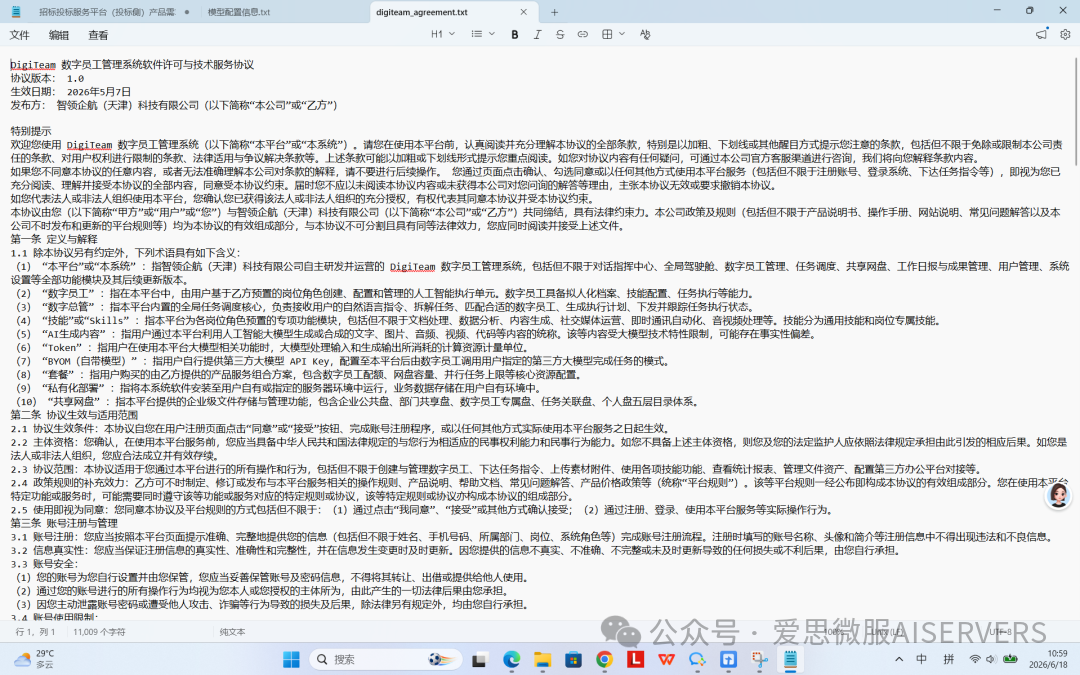Viewport: 1080px width, 675px height.
Task: Apply strikethrough formatting
Action: click(x=560, y=34)
